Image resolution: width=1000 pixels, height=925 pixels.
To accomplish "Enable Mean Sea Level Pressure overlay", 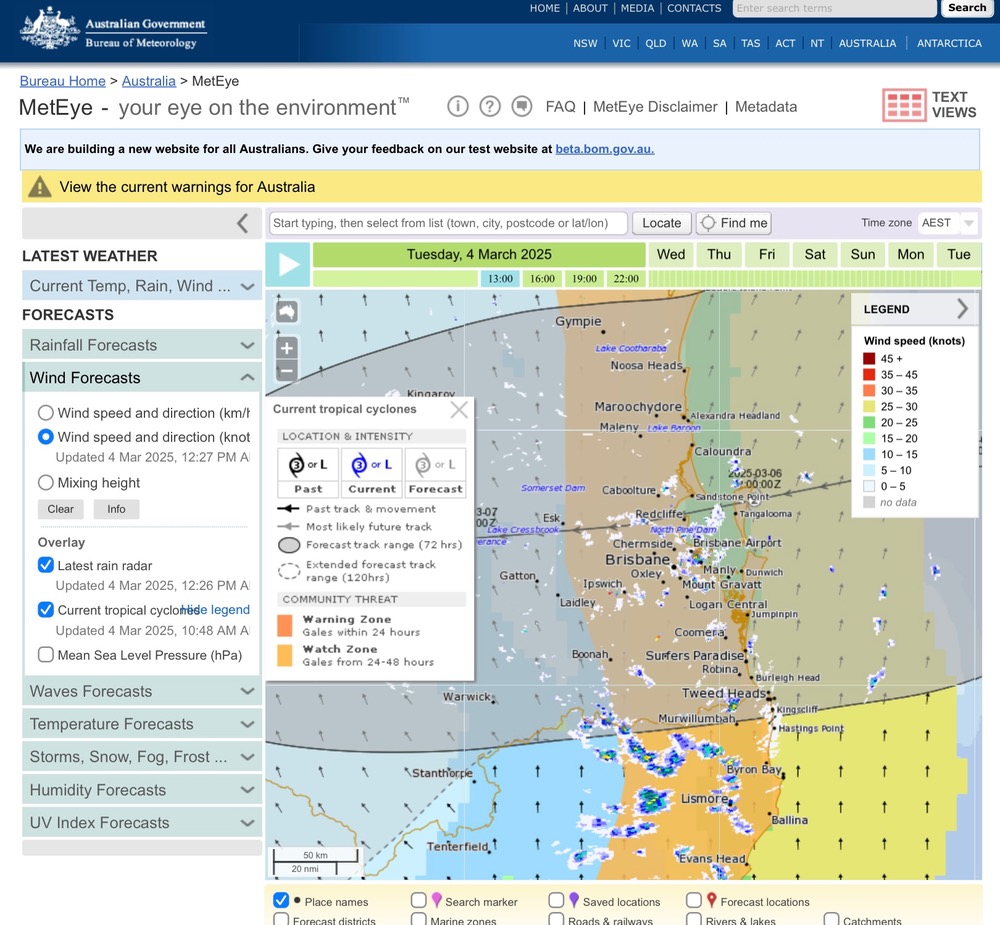I will tap(45, 655).
